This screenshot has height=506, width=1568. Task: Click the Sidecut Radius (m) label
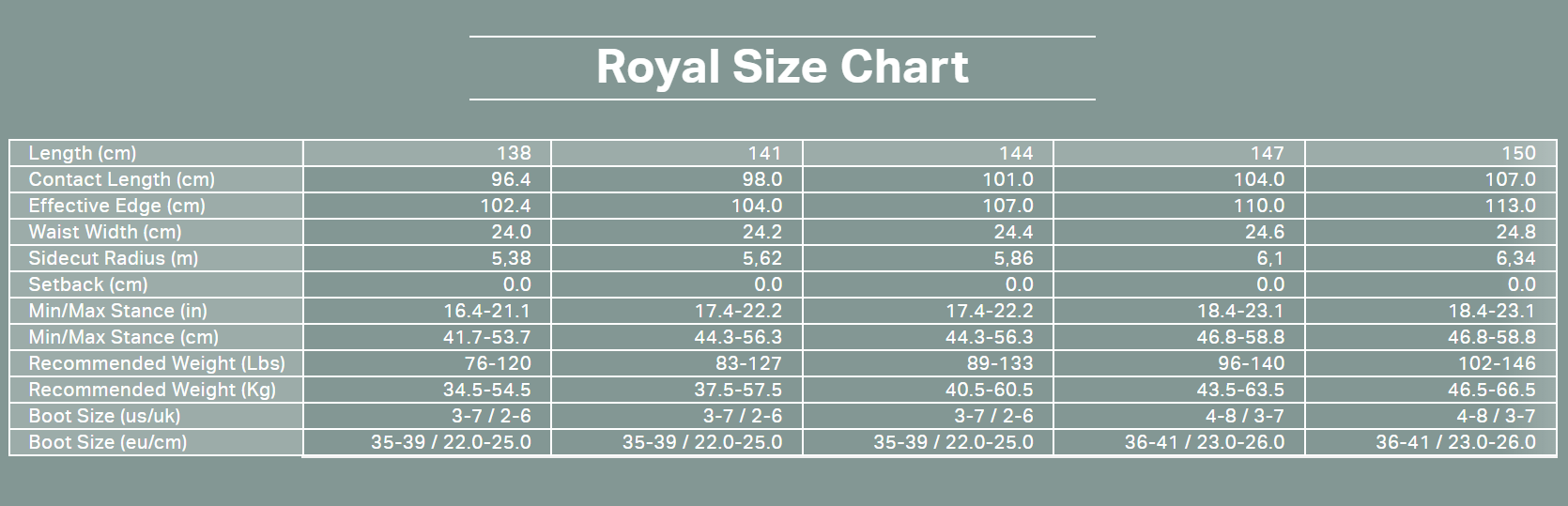[x=114, y=258]
